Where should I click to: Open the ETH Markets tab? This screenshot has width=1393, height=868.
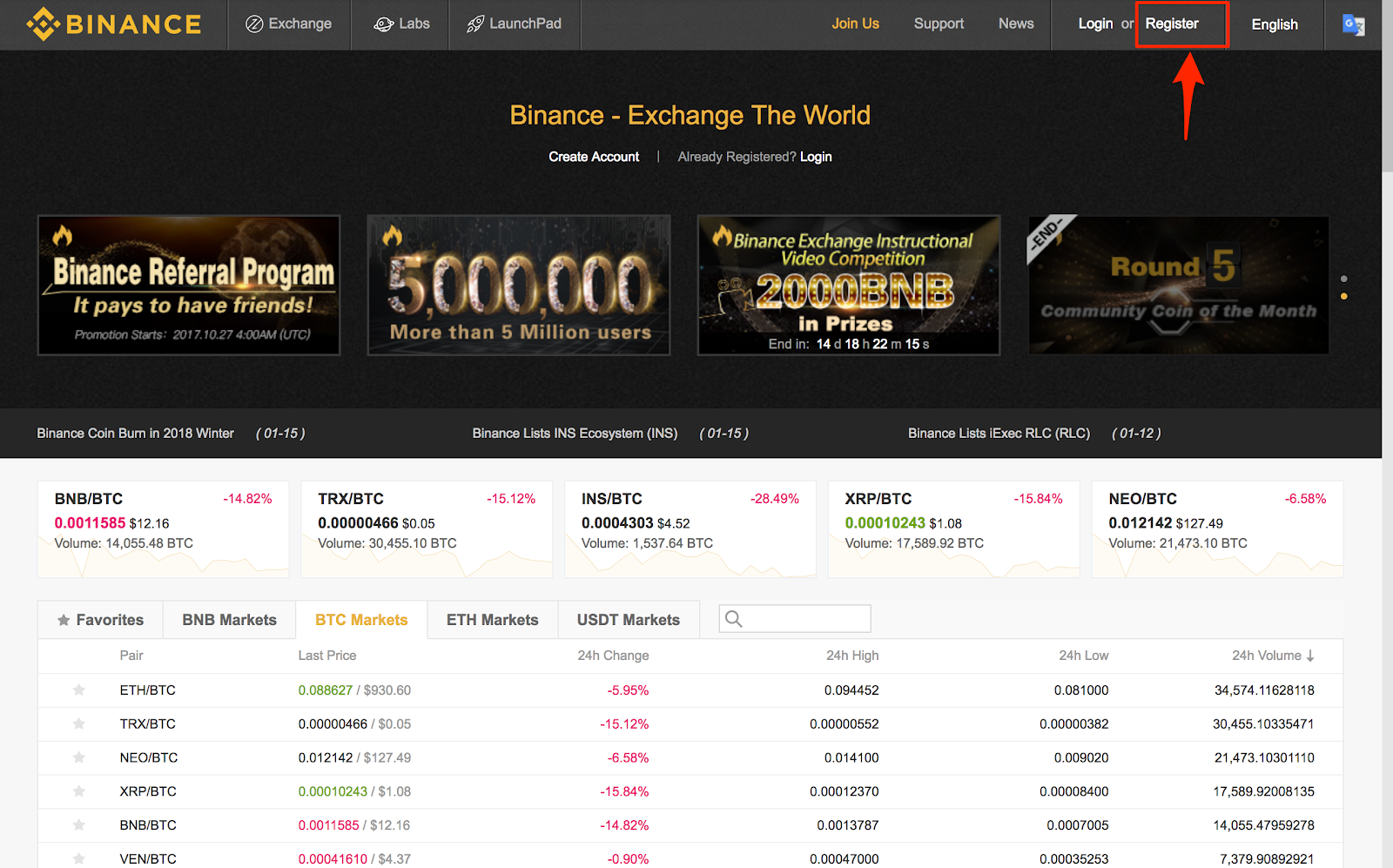(493, 620)
